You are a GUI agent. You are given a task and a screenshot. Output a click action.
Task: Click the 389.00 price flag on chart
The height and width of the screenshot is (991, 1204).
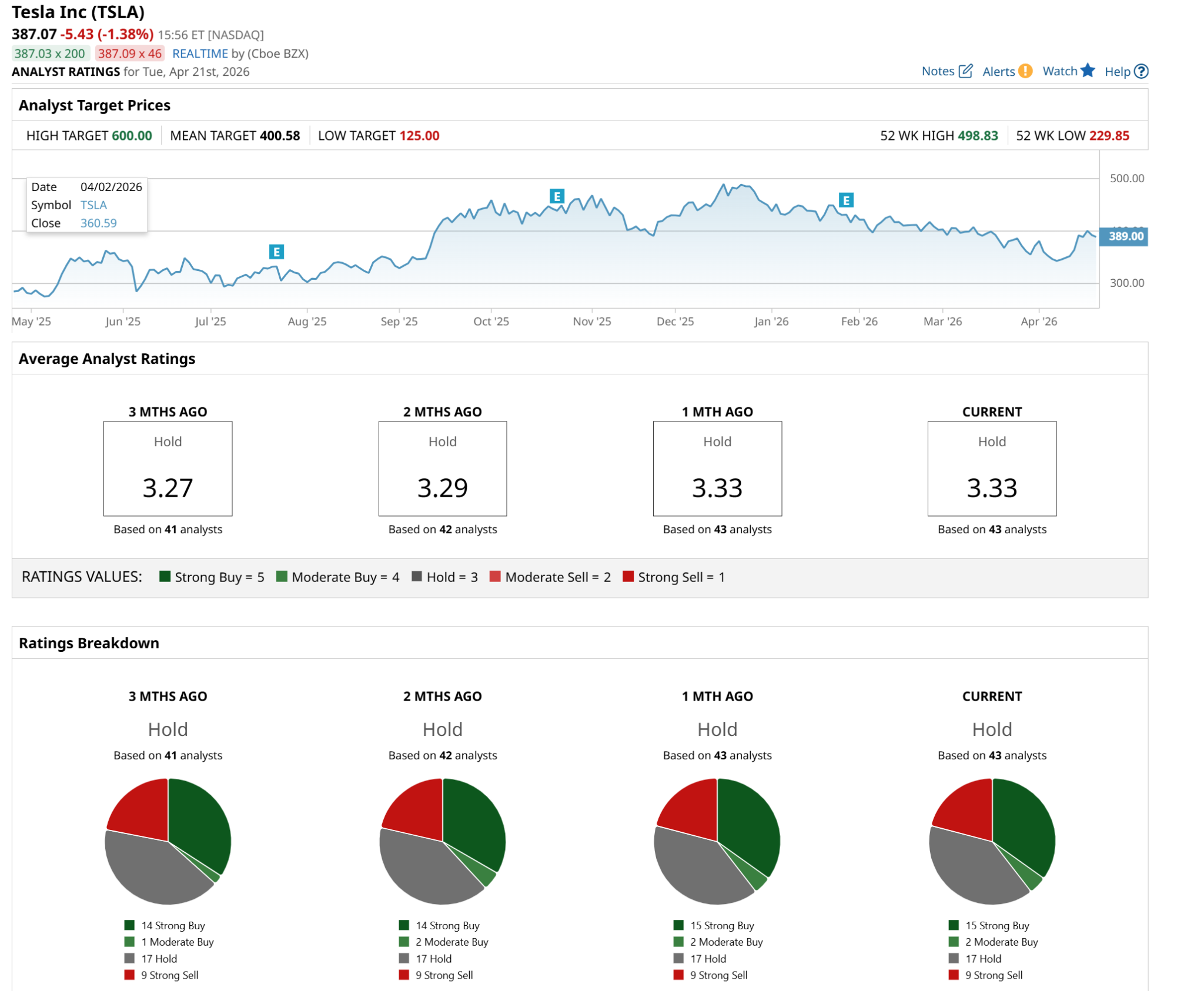point(1125,236)
